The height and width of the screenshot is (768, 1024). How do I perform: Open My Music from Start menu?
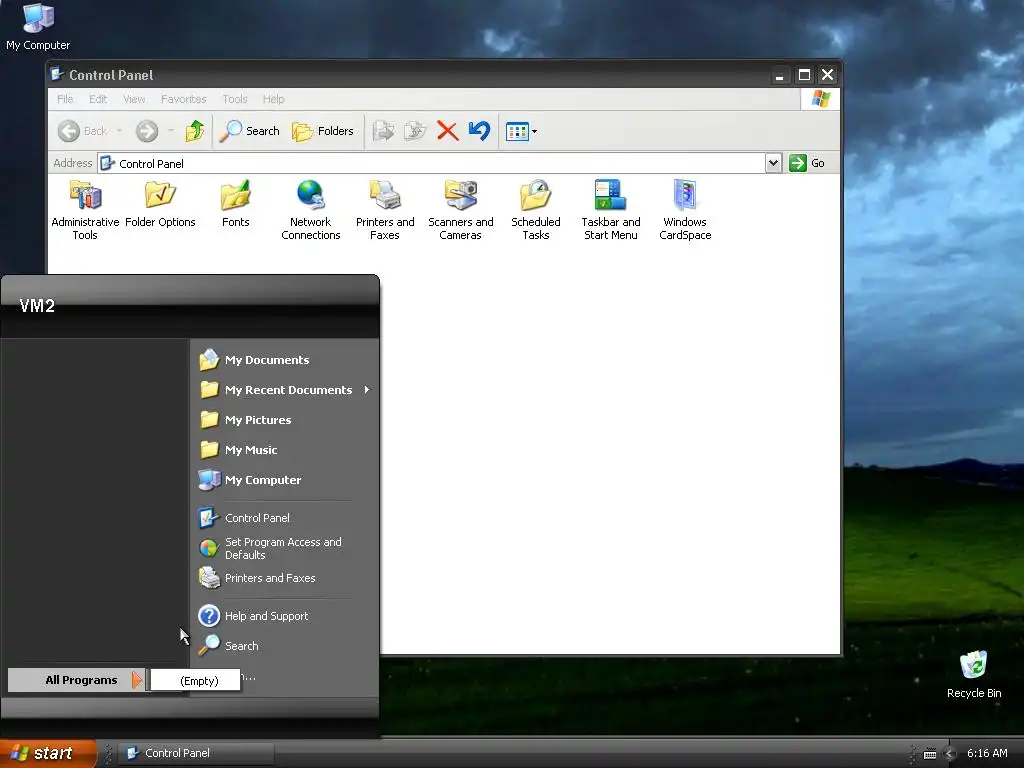(284, 450)
